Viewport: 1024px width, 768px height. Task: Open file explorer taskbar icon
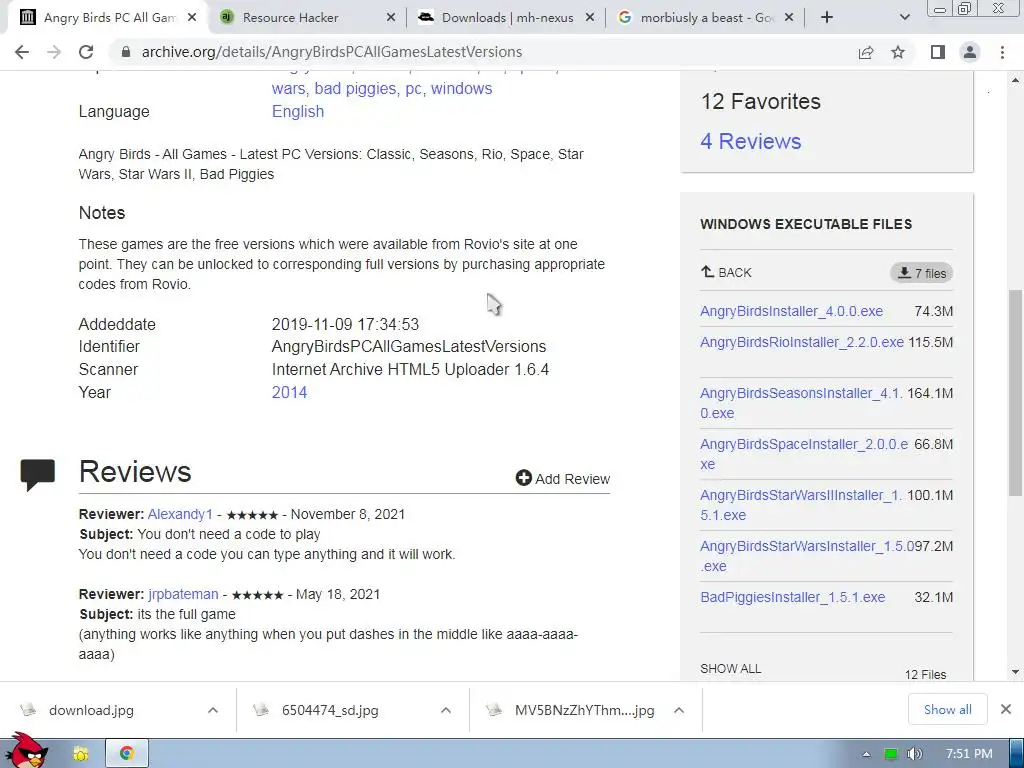81,754
